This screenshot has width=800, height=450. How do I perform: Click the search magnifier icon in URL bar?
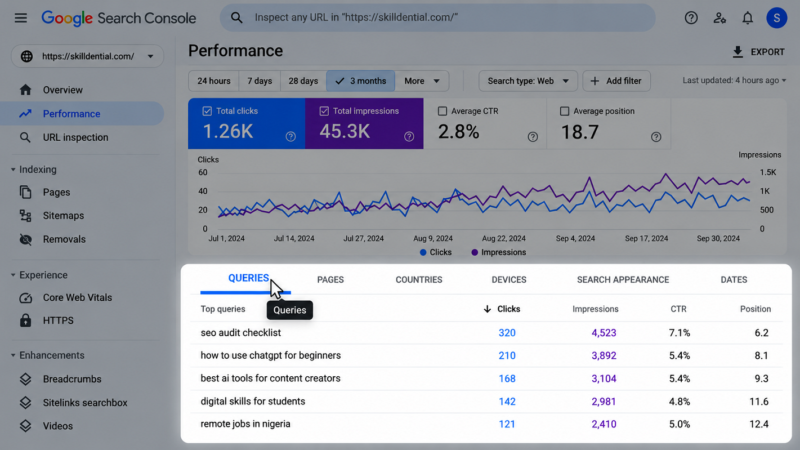point(236,18)
